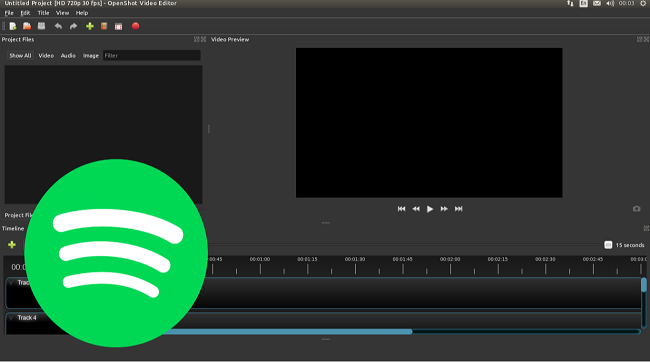Filter project files by Image
The width and height of the screenshot is (650, 362).
pyautogui.click(x=90, y=56)
